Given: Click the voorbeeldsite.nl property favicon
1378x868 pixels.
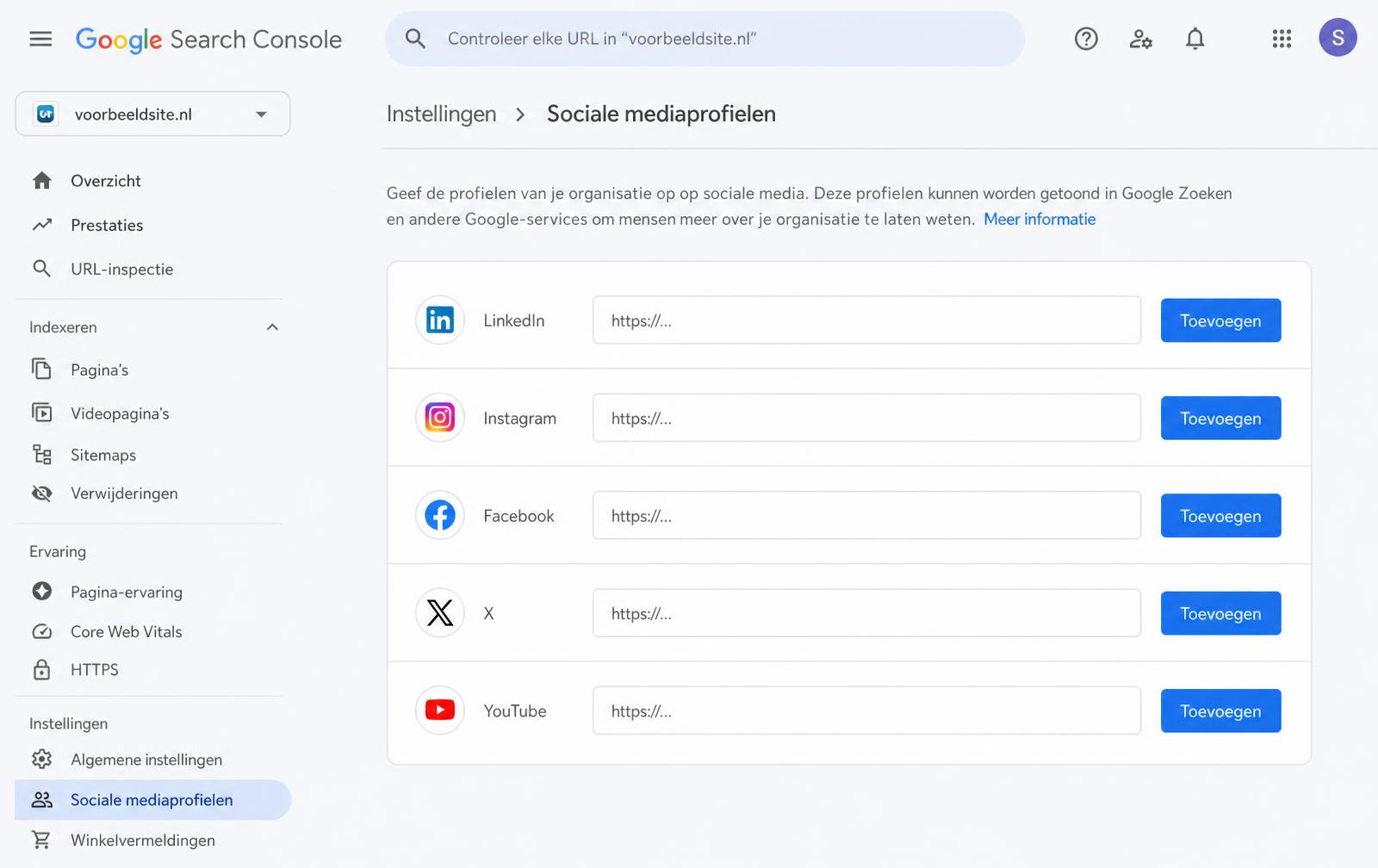Looking at the screenshot, I should 46,114.
